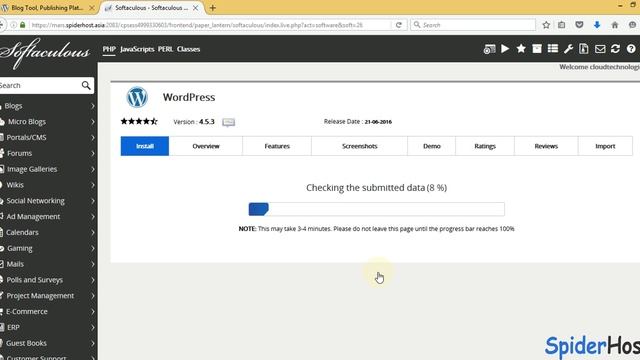Click the site security padlock icon

22,25
